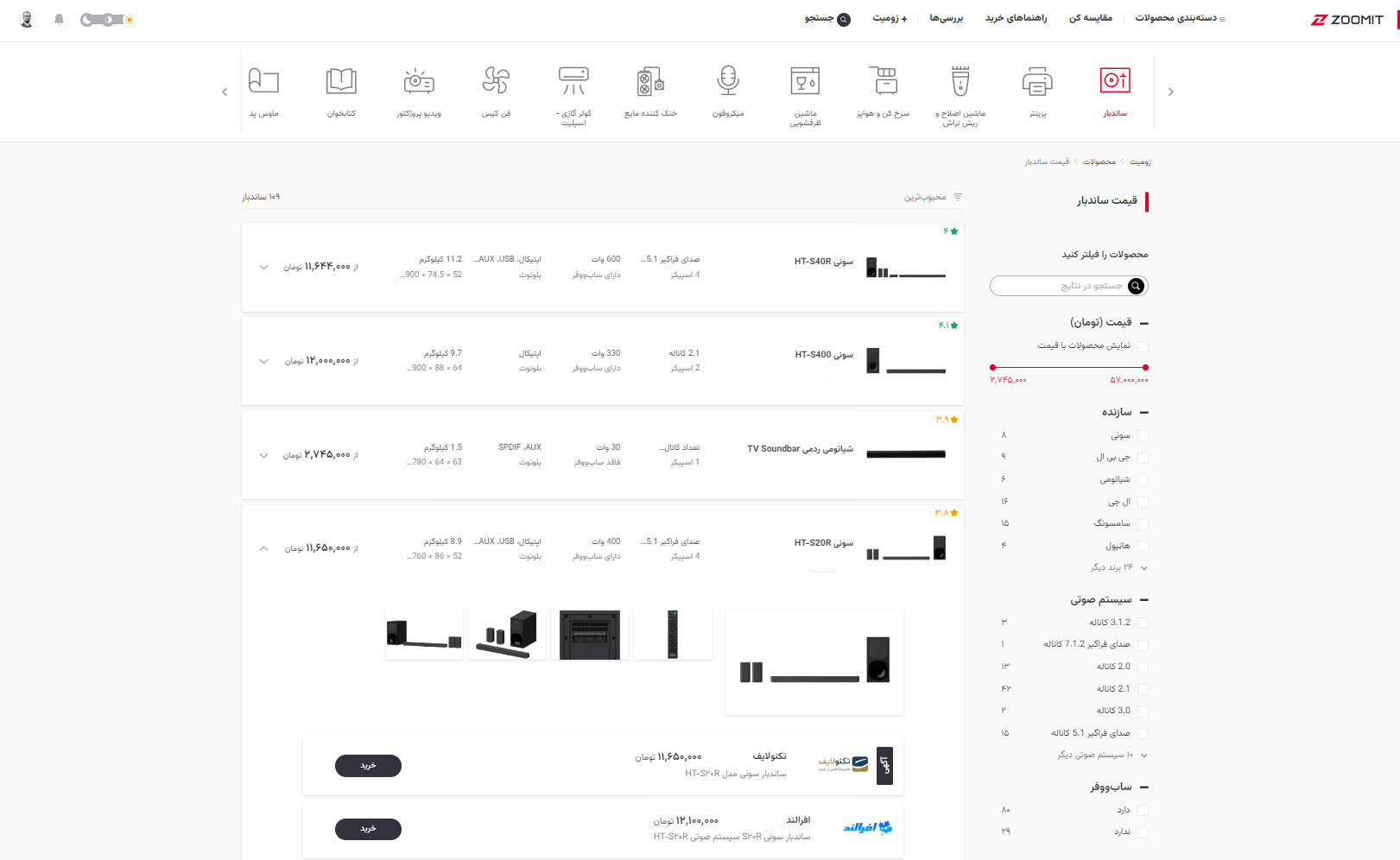Toggle the dark/light theme switch
Viewport: 1400px width, 860px height.
point(108,19)
